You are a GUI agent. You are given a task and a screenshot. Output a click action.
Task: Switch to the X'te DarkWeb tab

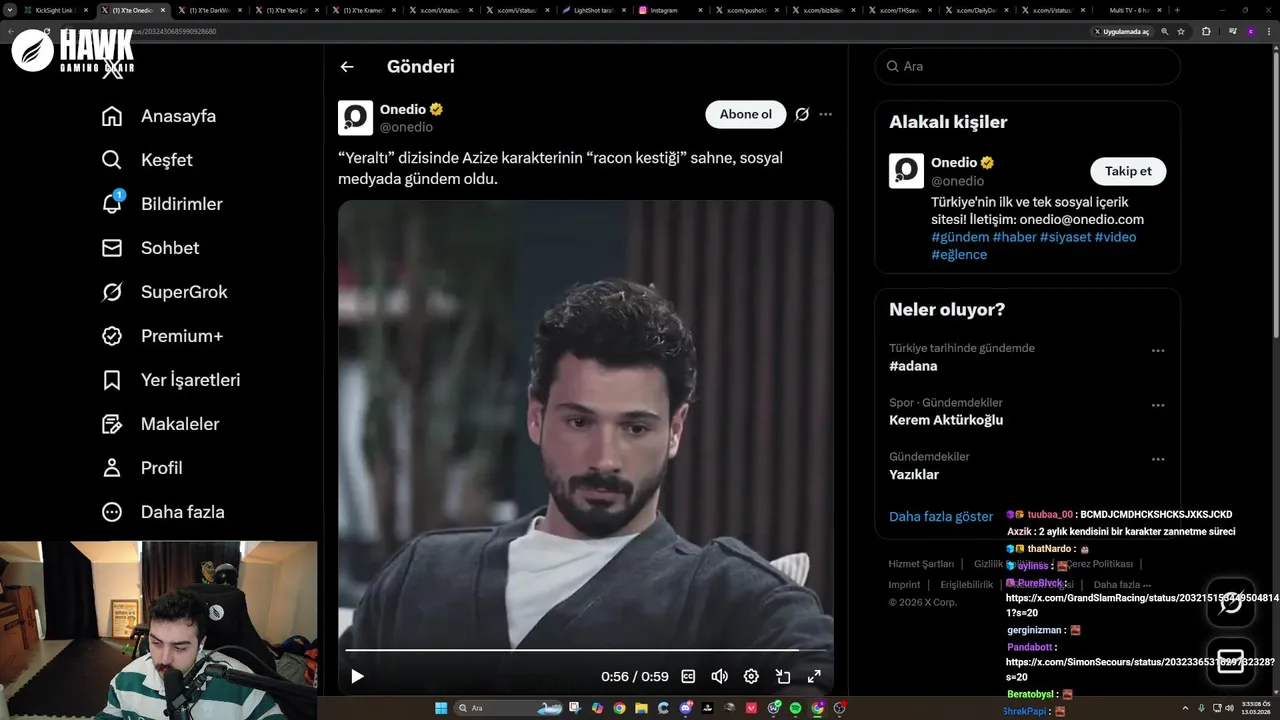coord(209,10)
